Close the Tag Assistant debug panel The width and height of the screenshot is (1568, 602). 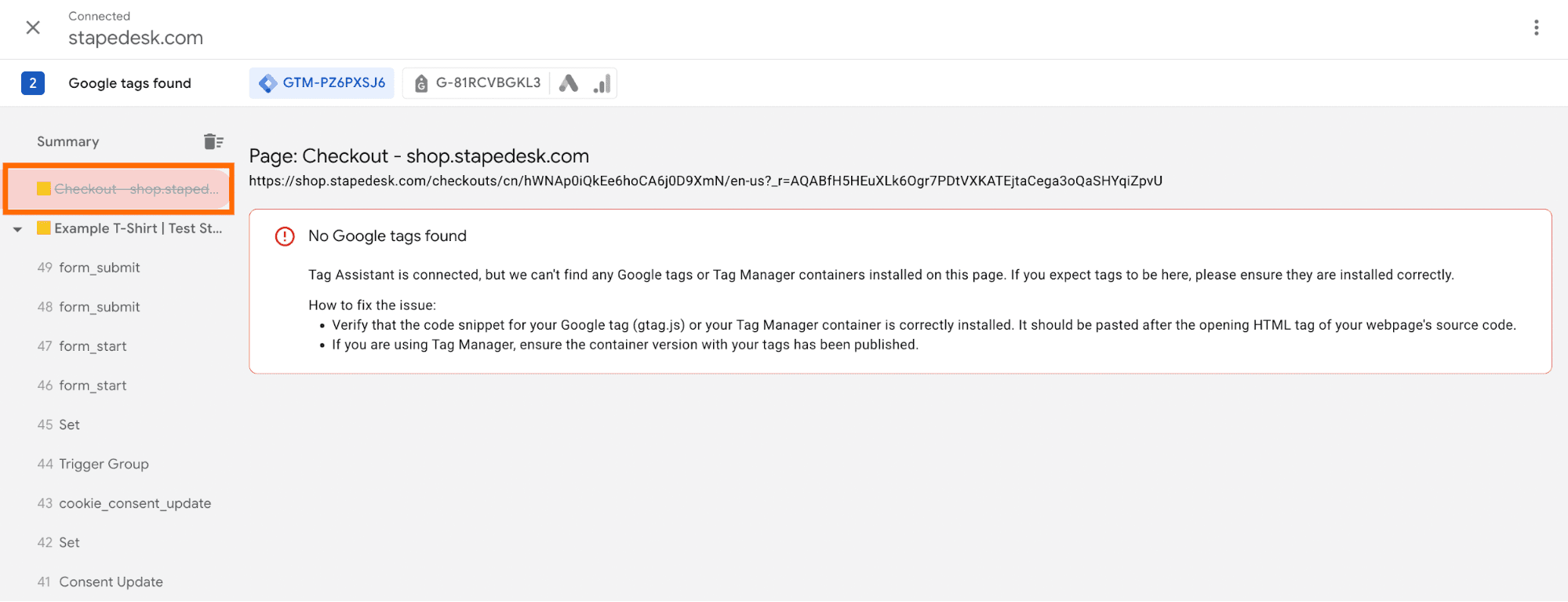(33, 27)
